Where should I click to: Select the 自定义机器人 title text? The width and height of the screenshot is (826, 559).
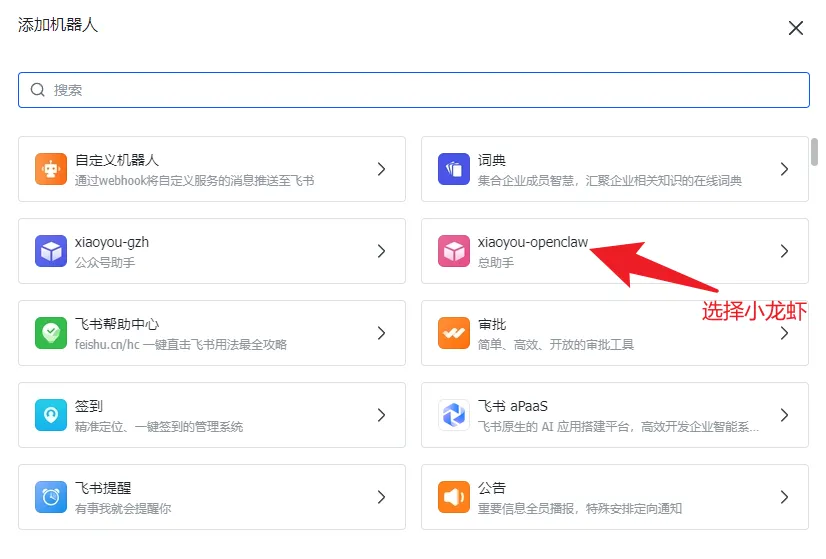pos(117,160)
